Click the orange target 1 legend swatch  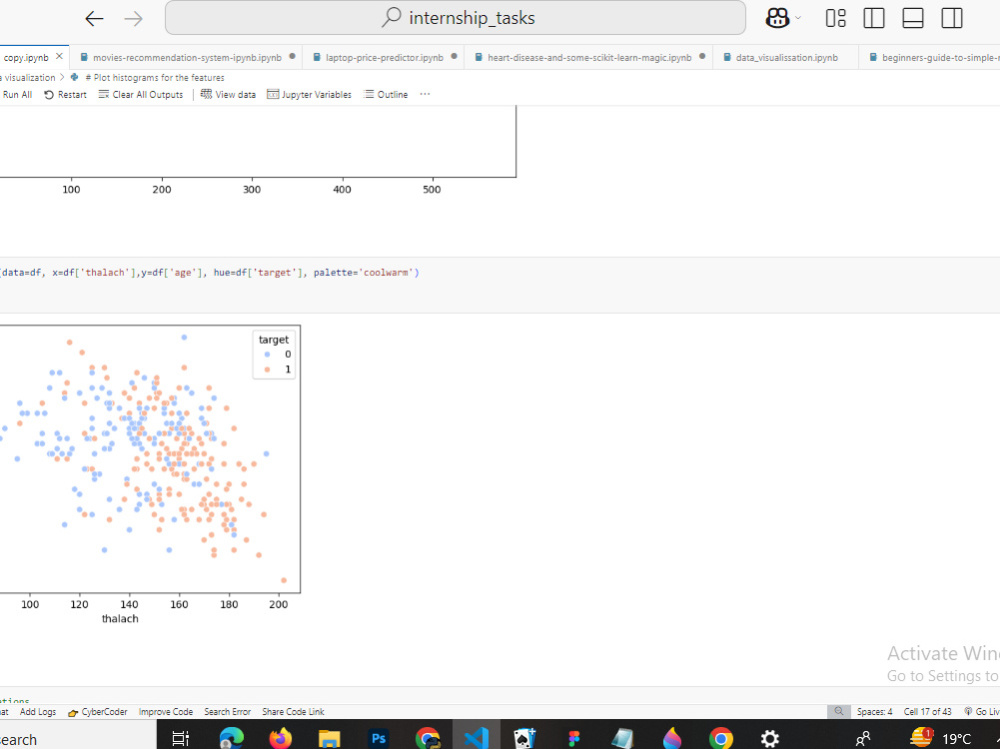(267, 369)
